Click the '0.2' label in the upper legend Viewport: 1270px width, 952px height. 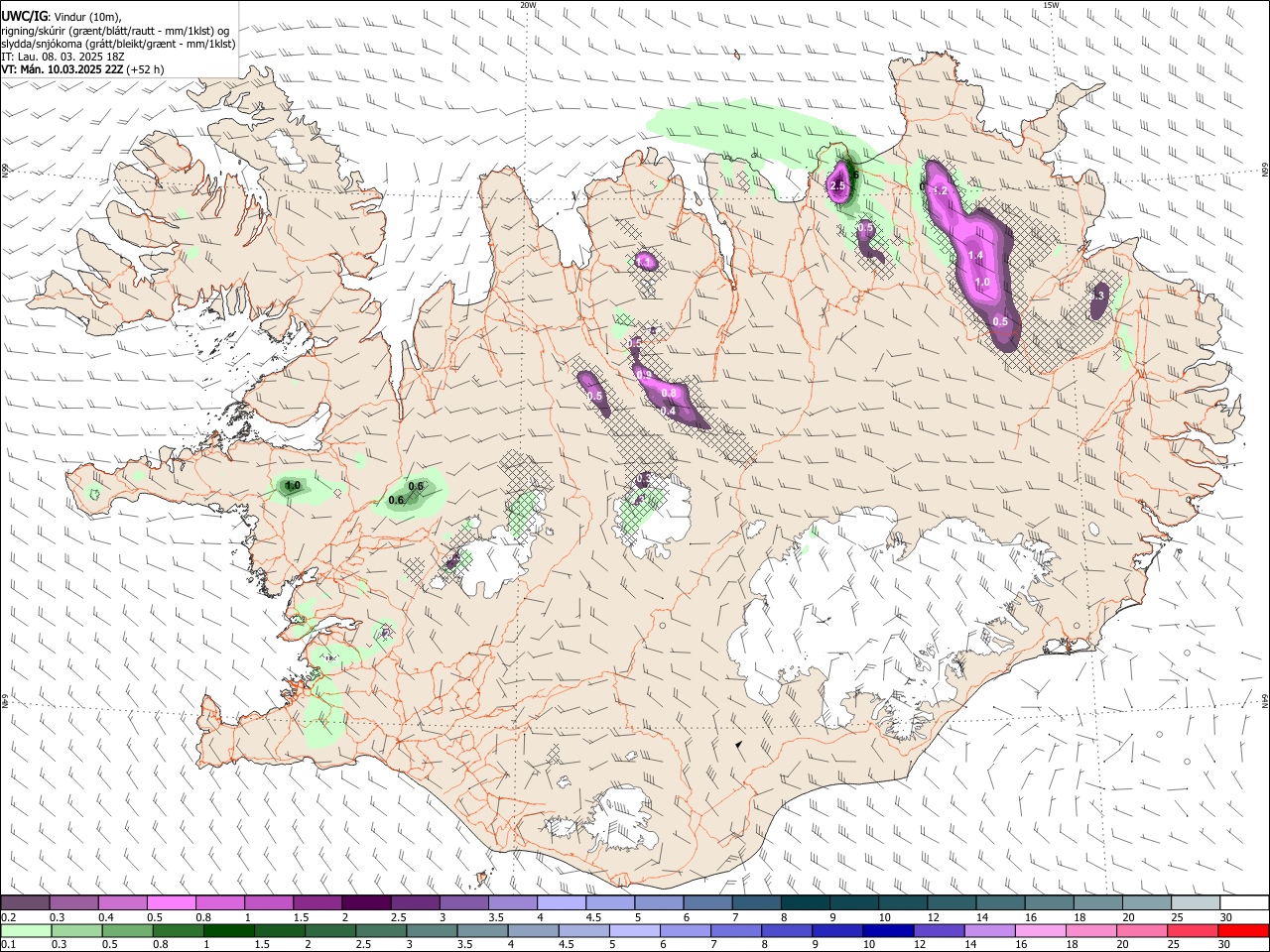[x=8, y=917]
